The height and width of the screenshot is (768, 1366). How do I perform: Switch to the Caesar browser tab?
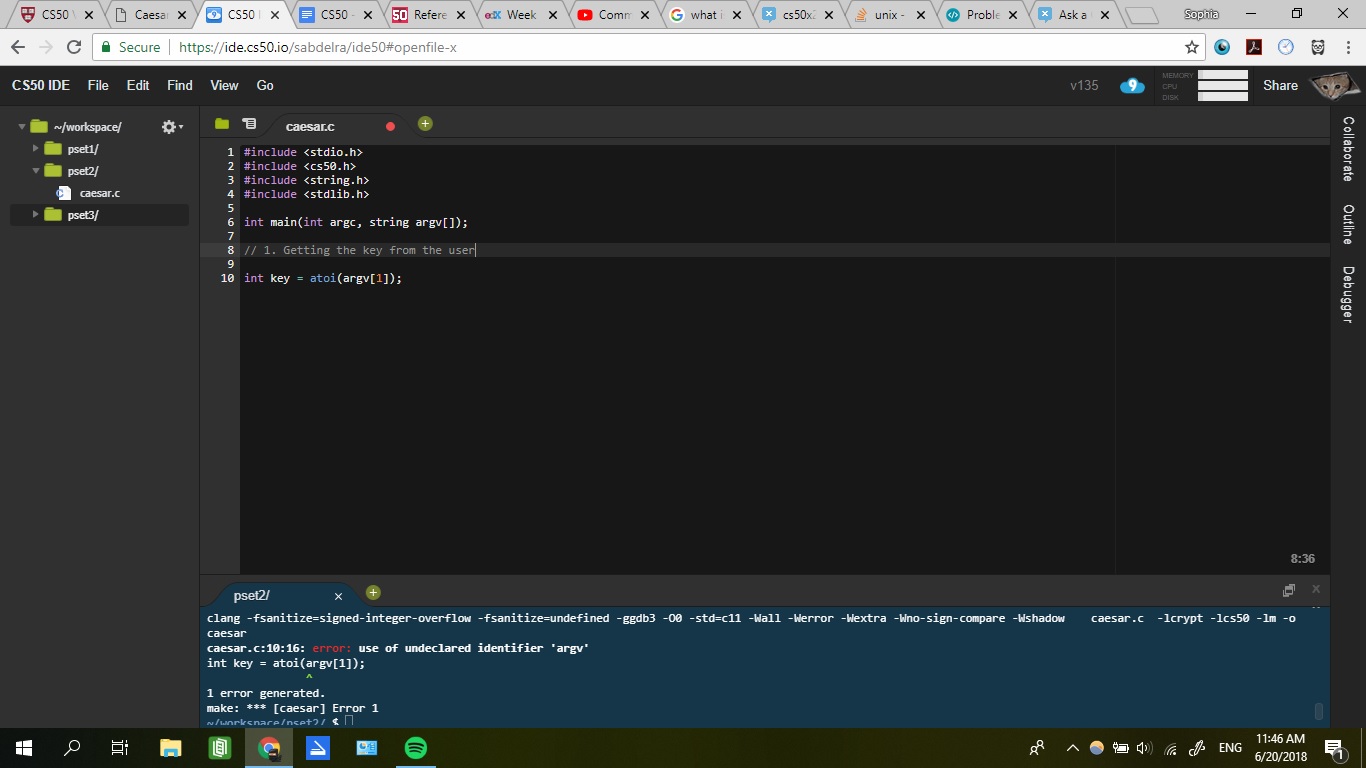point(148,15)
